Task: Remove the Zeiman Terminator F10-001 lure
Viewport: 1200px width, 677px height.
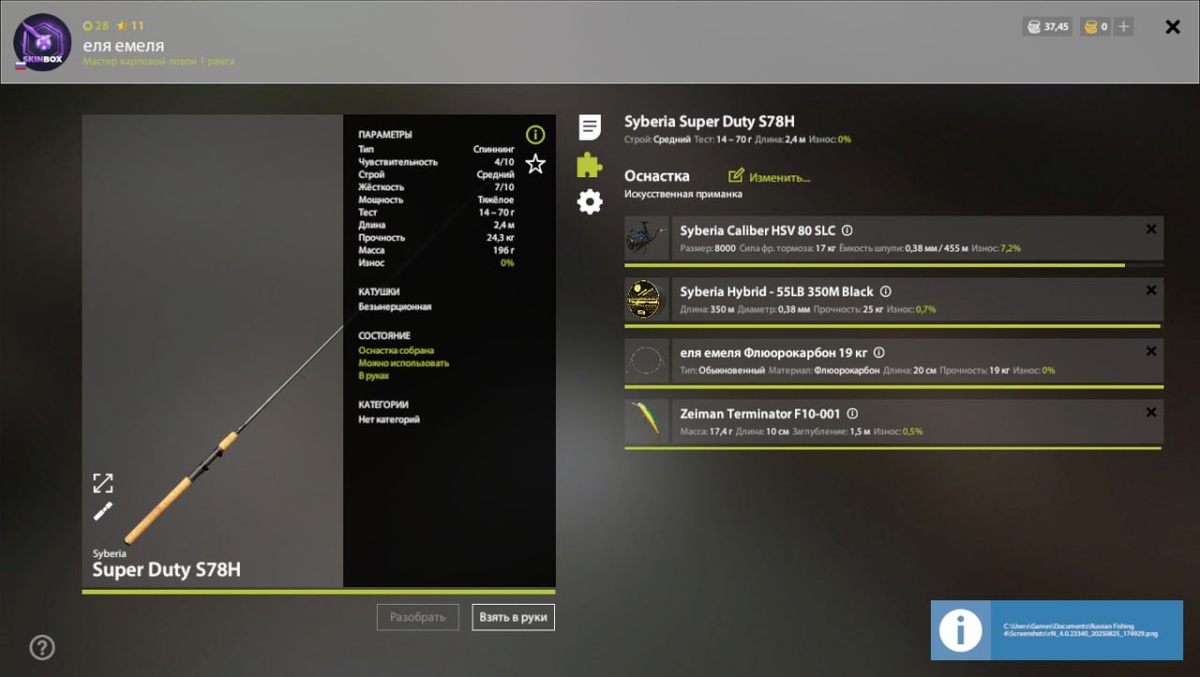Action: point(1151,412)
